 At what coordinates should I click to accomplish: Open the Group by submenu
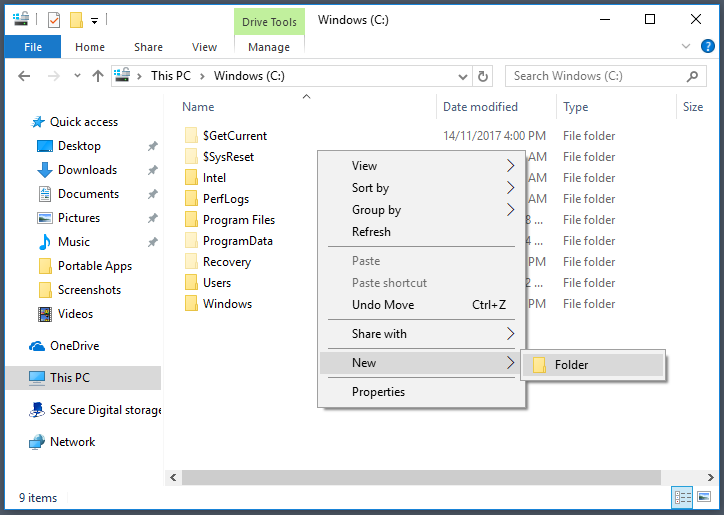click(x=422, y=210)
